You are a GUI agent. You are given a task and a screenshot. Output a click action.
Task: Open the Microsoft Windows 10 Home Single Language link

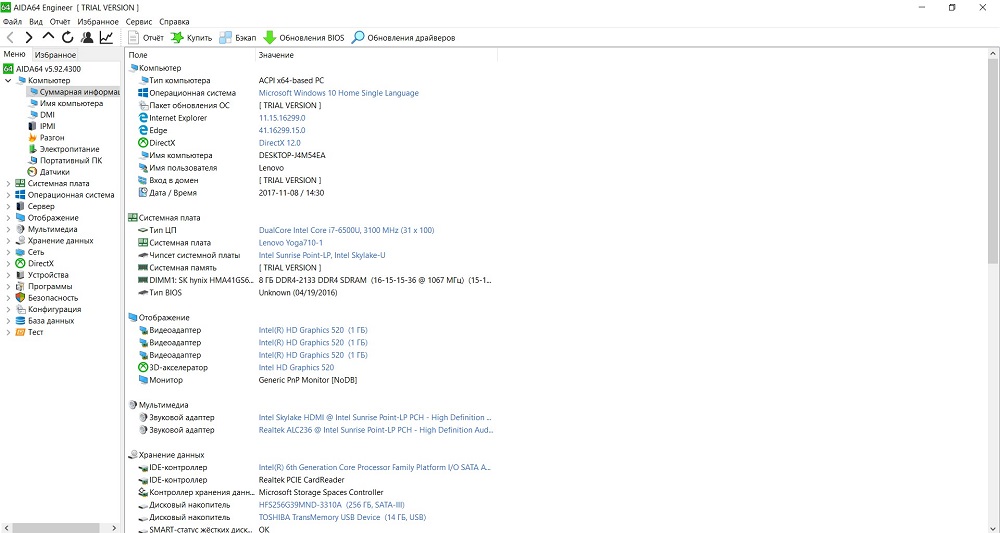(x=339, y=93)
